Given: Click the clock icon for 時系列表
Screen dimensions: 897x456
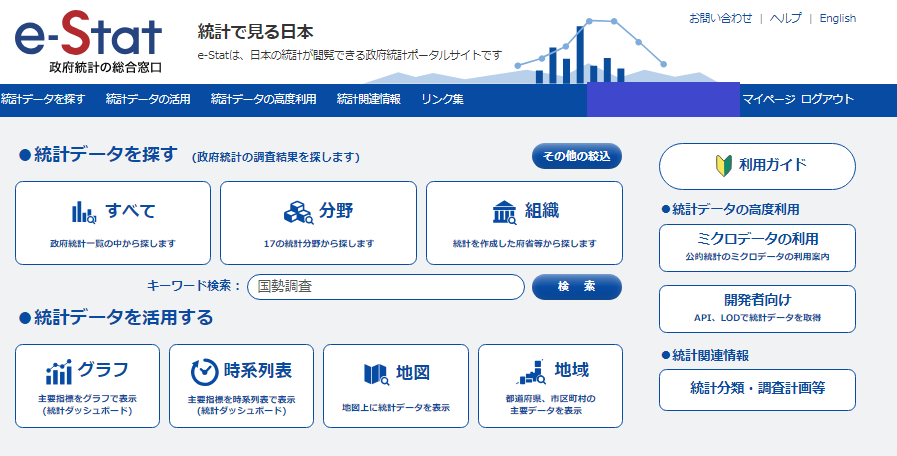Looking at the screenshot, I should 204,372.
